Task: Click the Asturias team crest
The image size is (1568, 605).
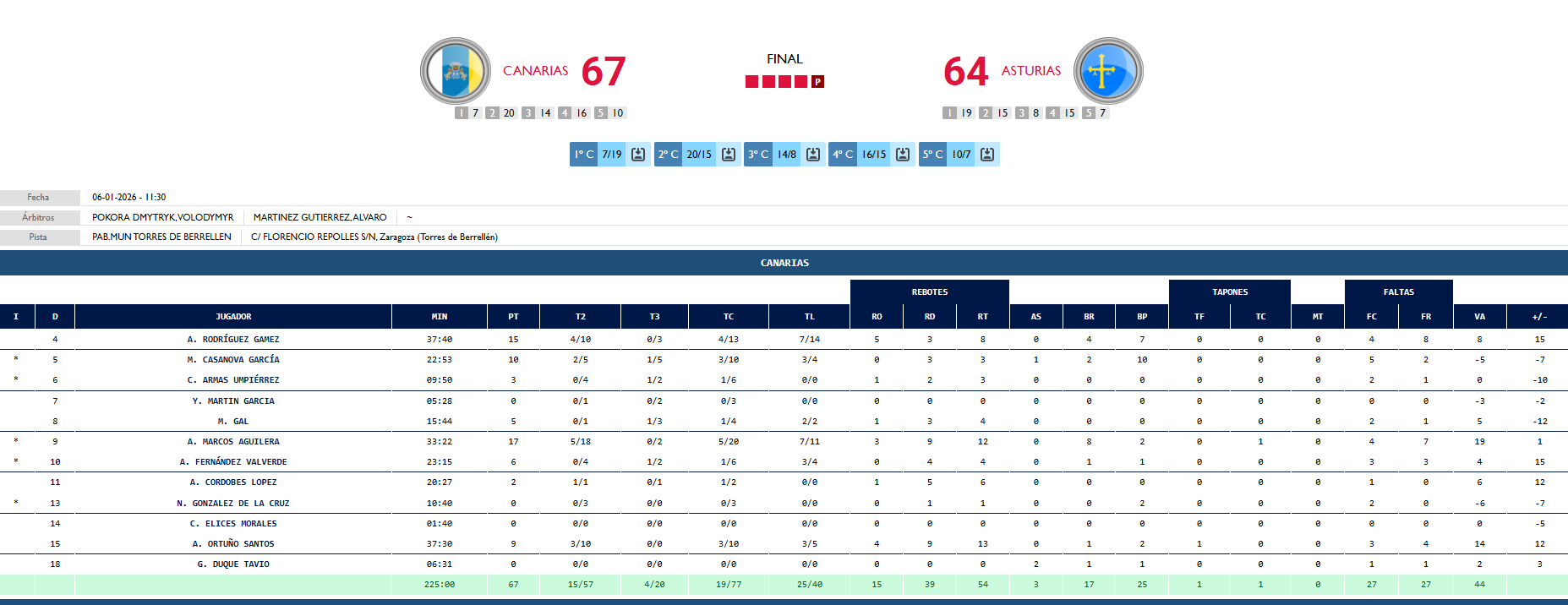Action: tap(1107, 71)
